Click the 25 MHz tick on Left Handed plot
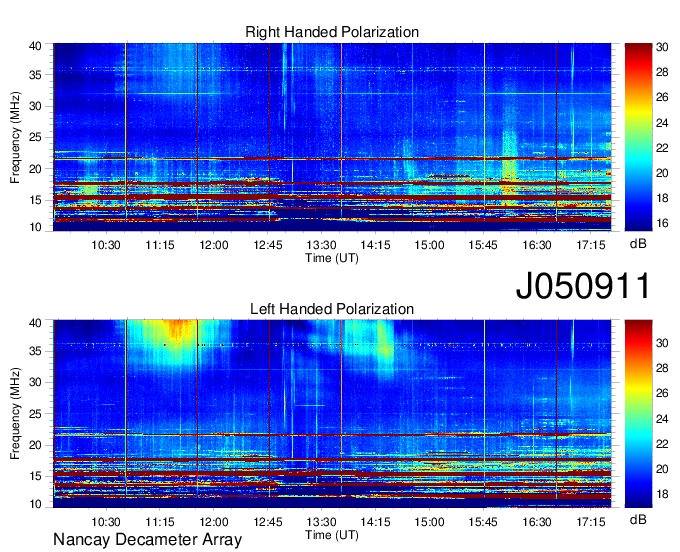The height and width of the screenshot is (552, 680). tap(36, 414)
